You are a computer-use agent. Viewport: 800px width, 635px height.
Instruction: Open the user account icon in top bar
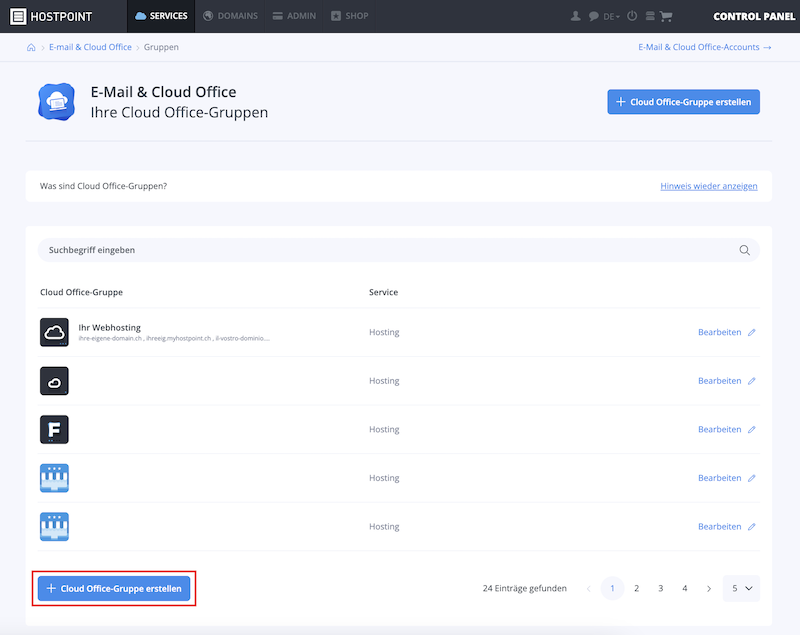click(576, 16)
